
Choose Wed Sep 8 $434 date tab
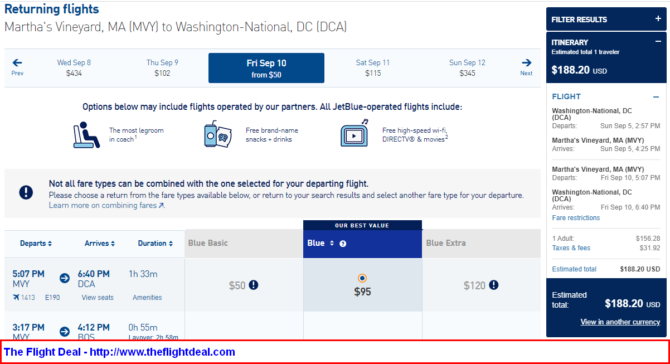point(74,68)
